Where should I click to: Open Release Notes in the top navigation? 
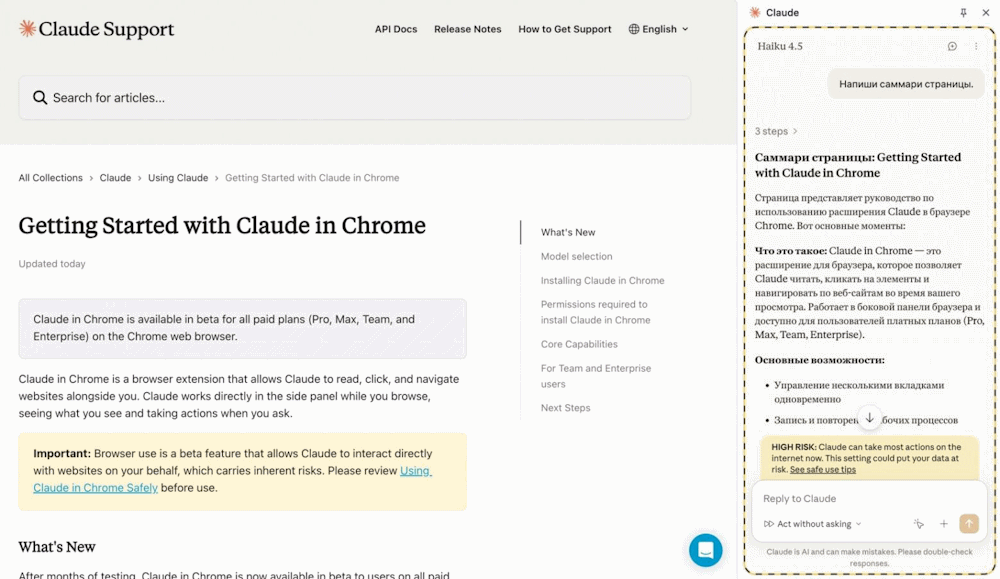pyautogui.click(x=467, y=29)
